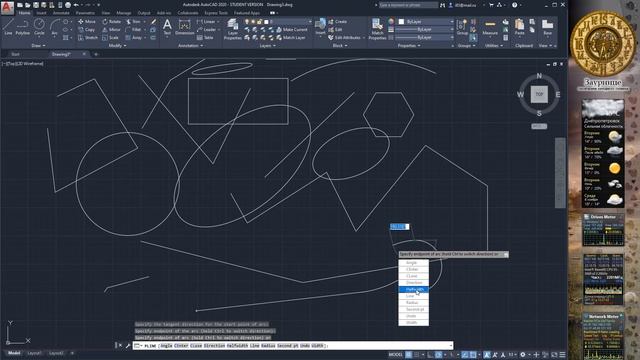Switch to Layout1 tab
Screen dimensions: 640x360
(34, 353)
